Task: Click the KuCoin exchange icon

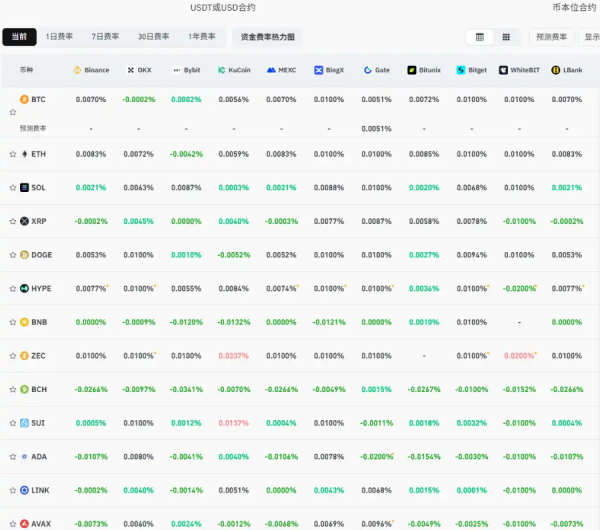Action: point(221,71)
